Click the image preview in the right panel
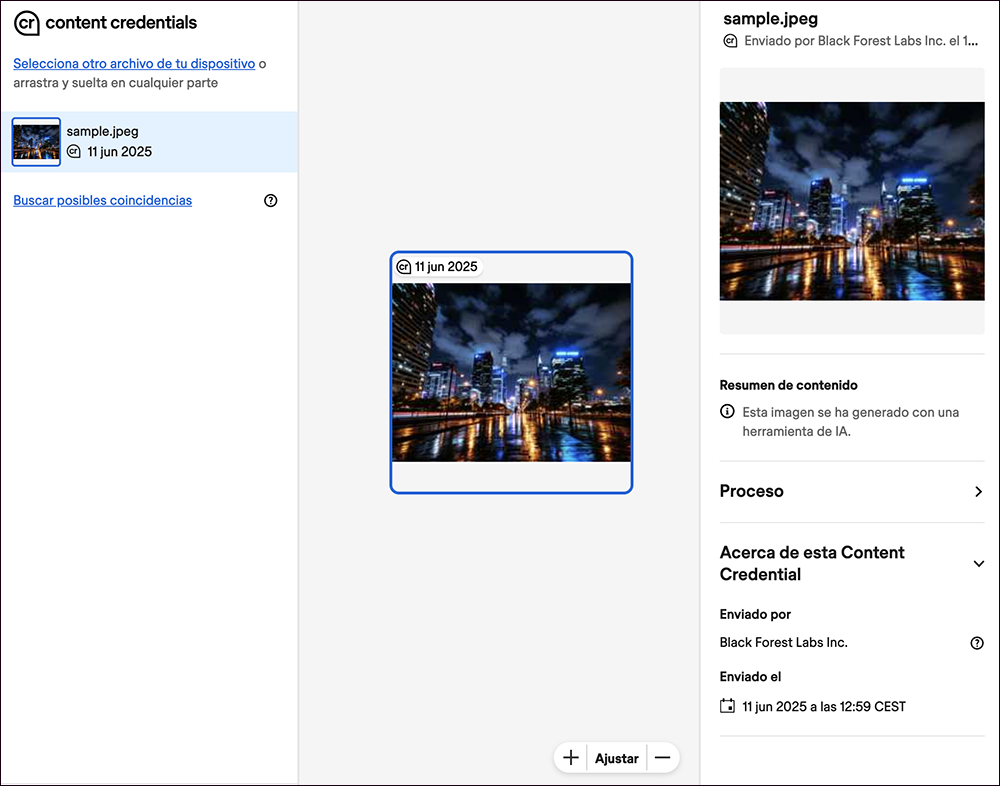Viewport: 1000px width, 786px height. 852,201
